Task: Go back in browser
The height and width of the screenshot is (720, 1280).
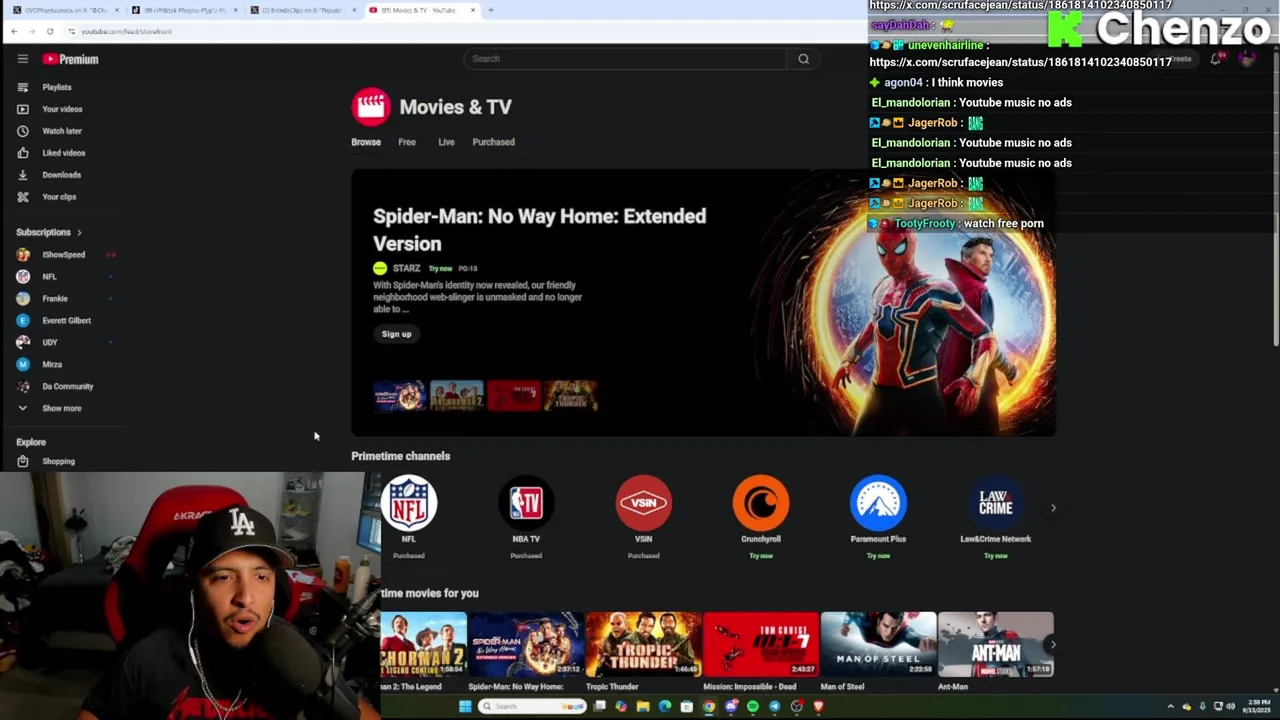Action: coord(14,31)
